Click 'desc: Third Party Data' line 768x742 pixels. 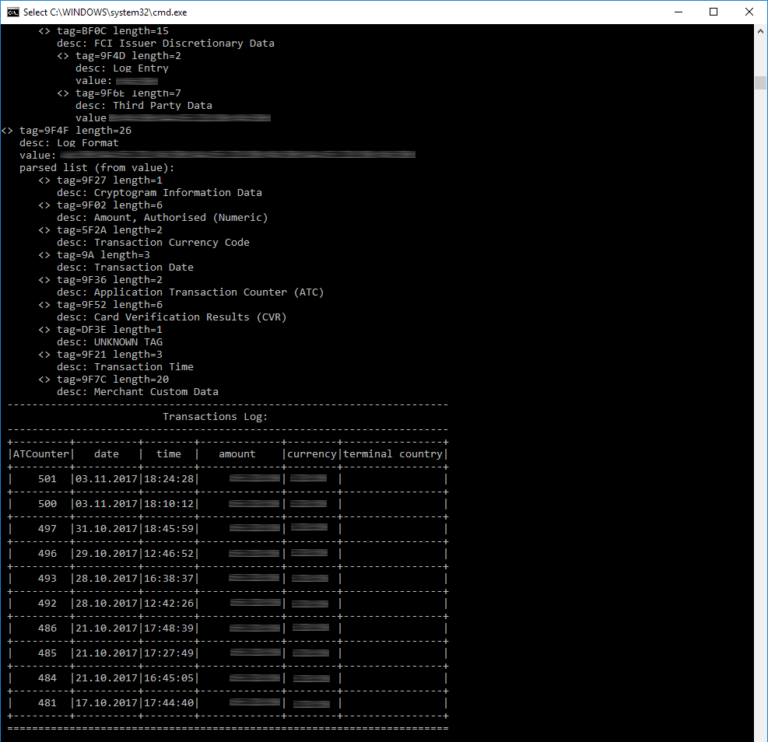[x=144, y=105]
